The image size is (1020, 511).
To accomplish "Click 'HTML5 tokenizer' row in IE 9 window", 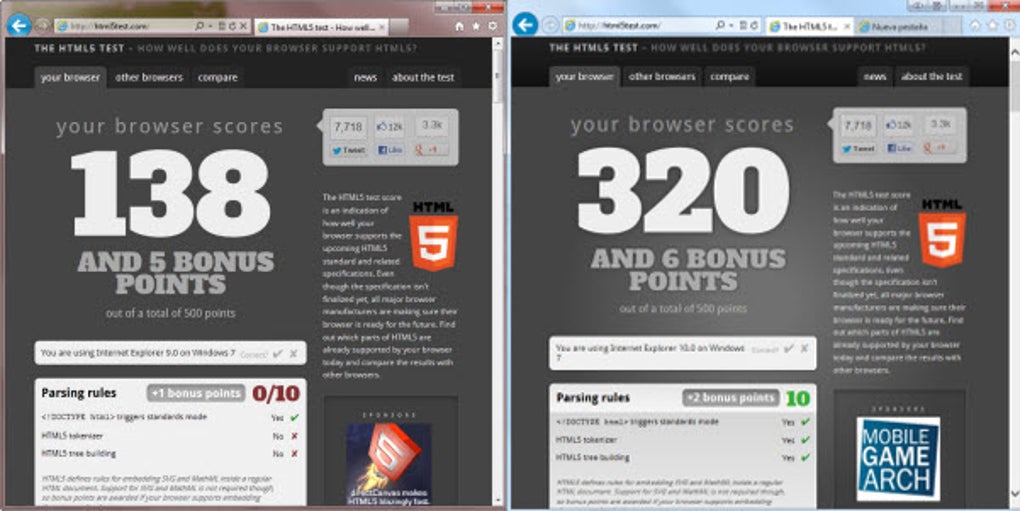I will 170,436.
